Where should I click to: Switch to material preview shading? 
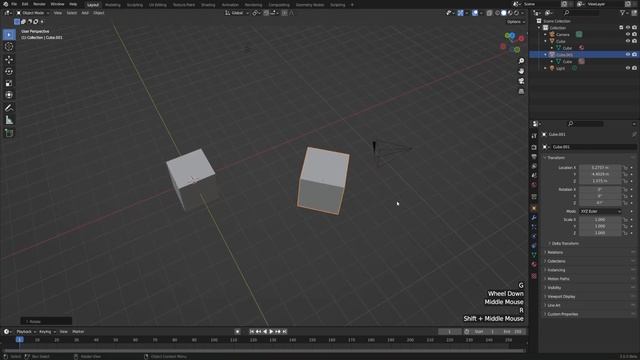510,13
